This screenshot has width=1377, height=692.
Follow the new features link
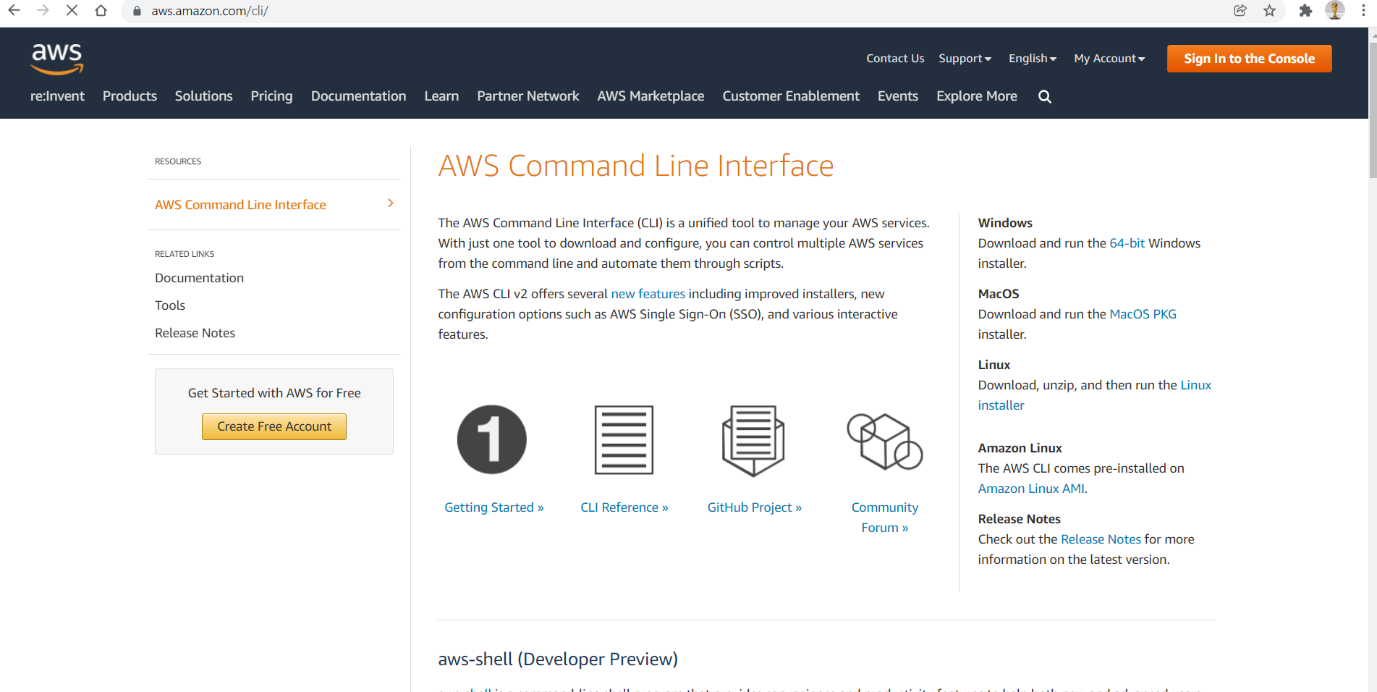(x=648, y=294)
